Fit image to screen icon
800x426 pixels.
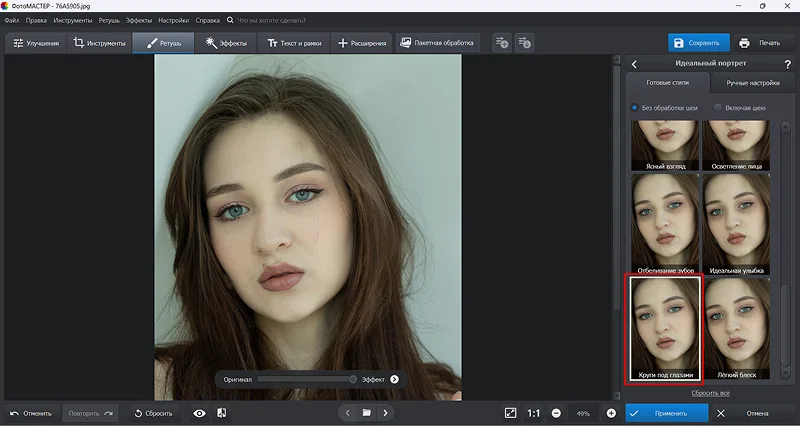[x=510, y=413]
